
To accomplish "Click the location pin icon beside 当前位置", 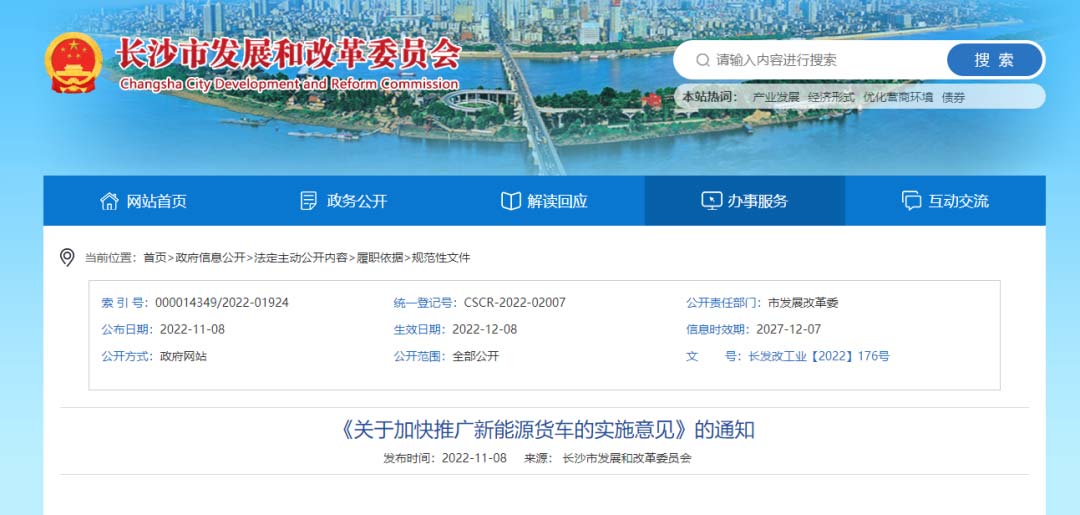I will pos(67,257).
